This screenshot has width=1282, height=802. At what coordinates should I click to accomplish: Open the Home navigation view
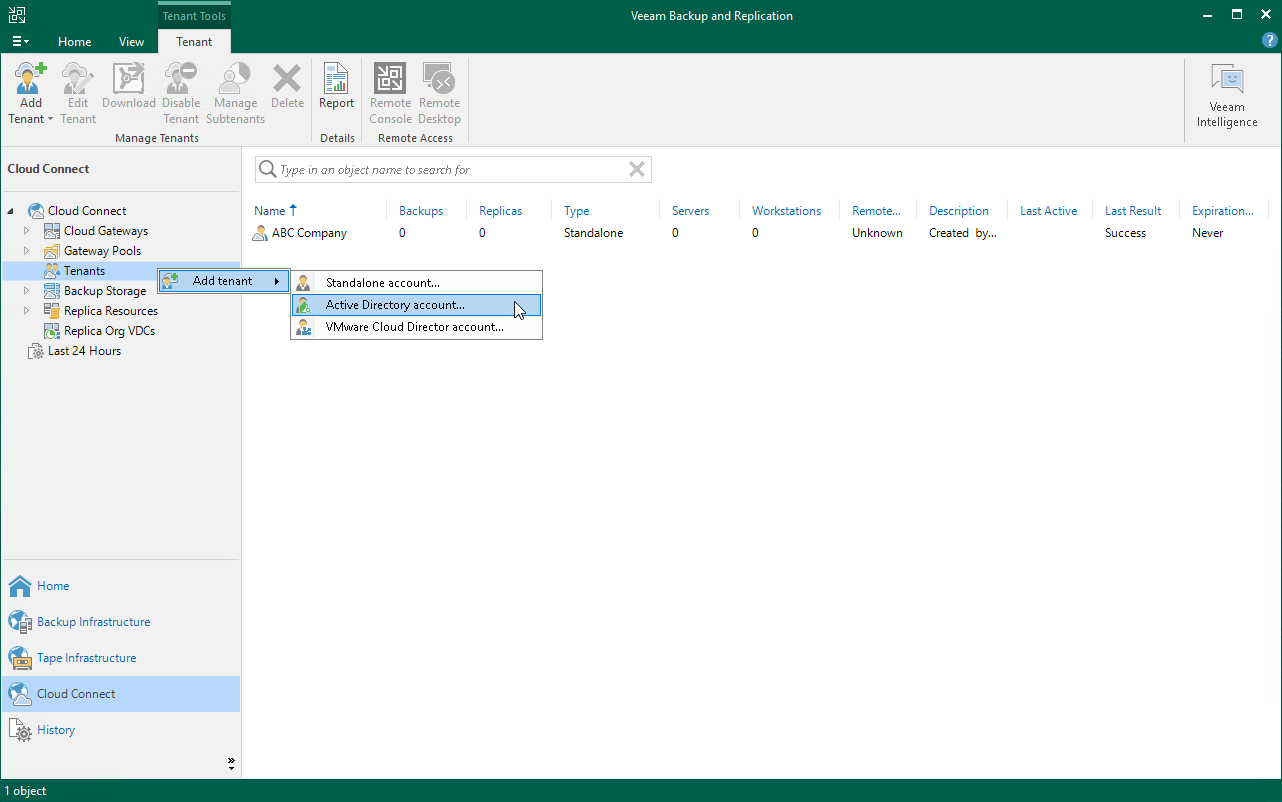(121, 586)
